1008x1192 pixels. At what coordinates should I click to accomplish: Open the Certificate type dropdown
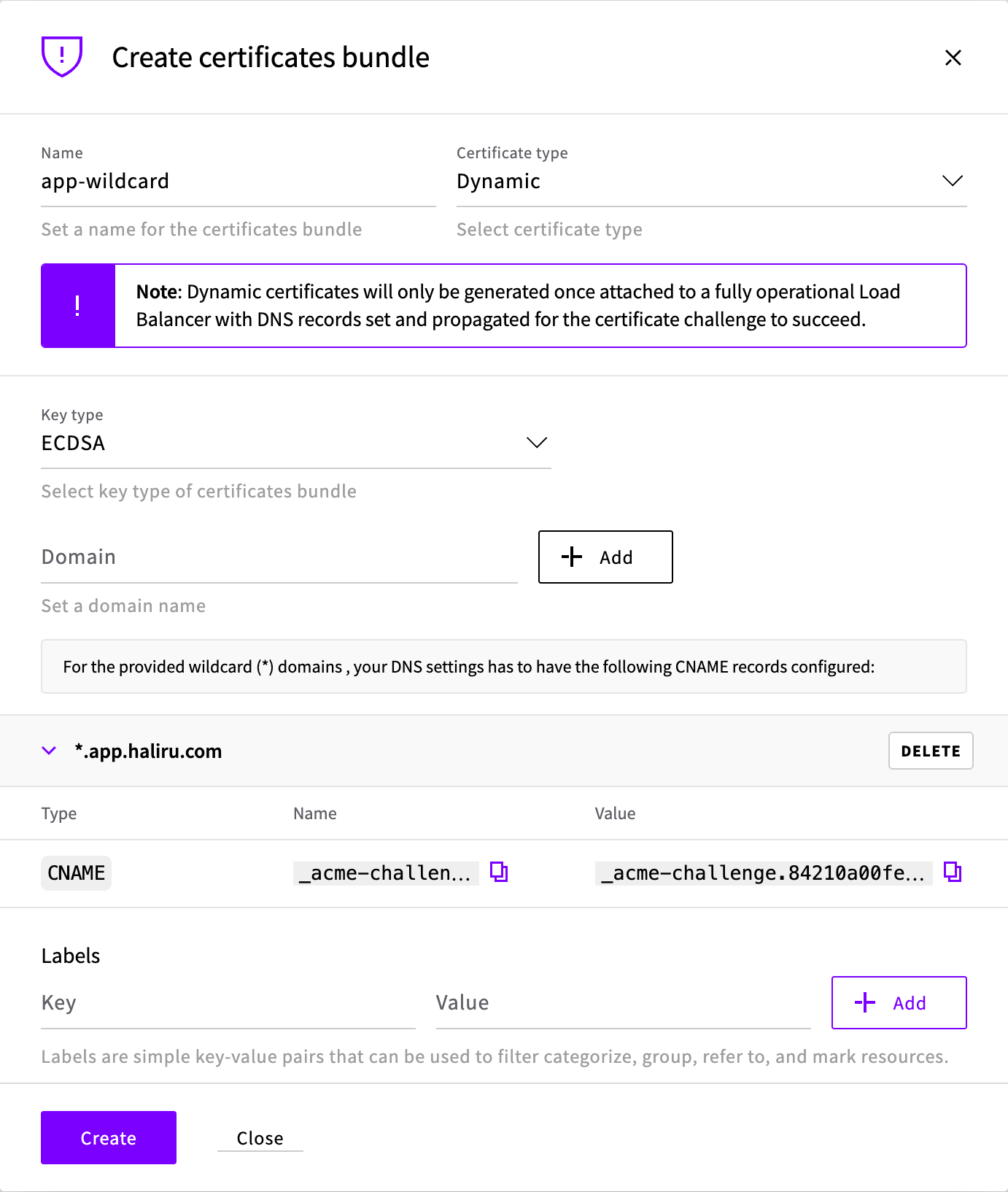coord(711,181)
